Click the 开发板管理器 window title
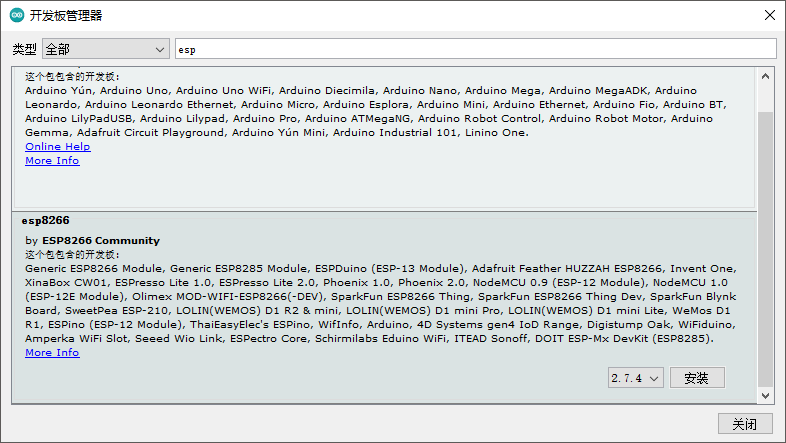786x443 pixels. [x=66, y=15]
